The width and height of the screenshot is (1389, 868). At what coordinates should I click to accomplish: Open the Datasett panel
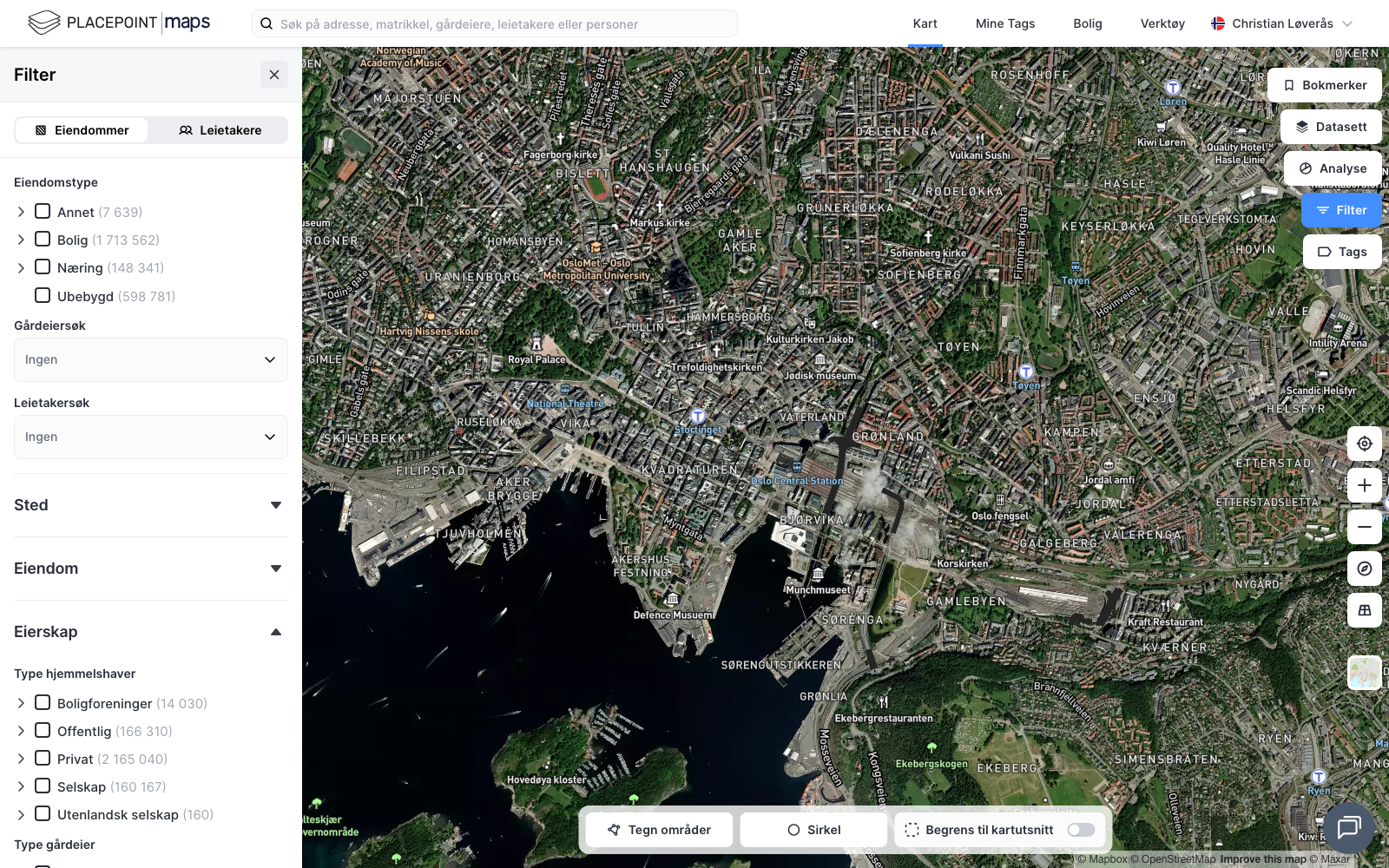pyautogui.click(x=1332, y=127)
